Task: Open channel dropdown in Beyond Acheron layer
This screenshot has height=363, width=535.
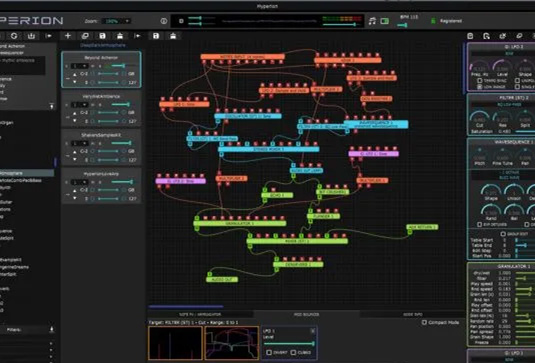Action: (79, 66)
